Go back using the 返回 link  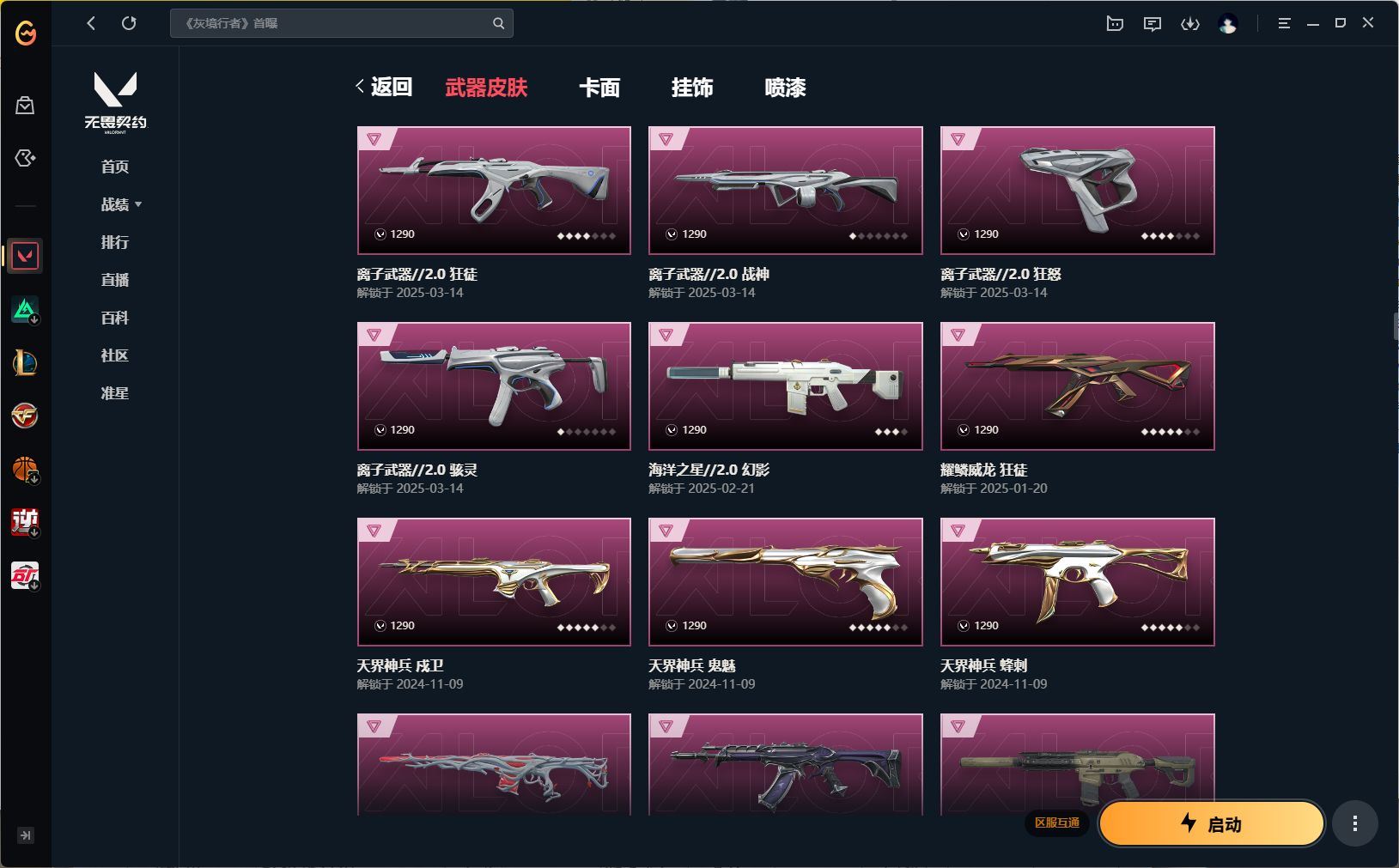[385, 87]
